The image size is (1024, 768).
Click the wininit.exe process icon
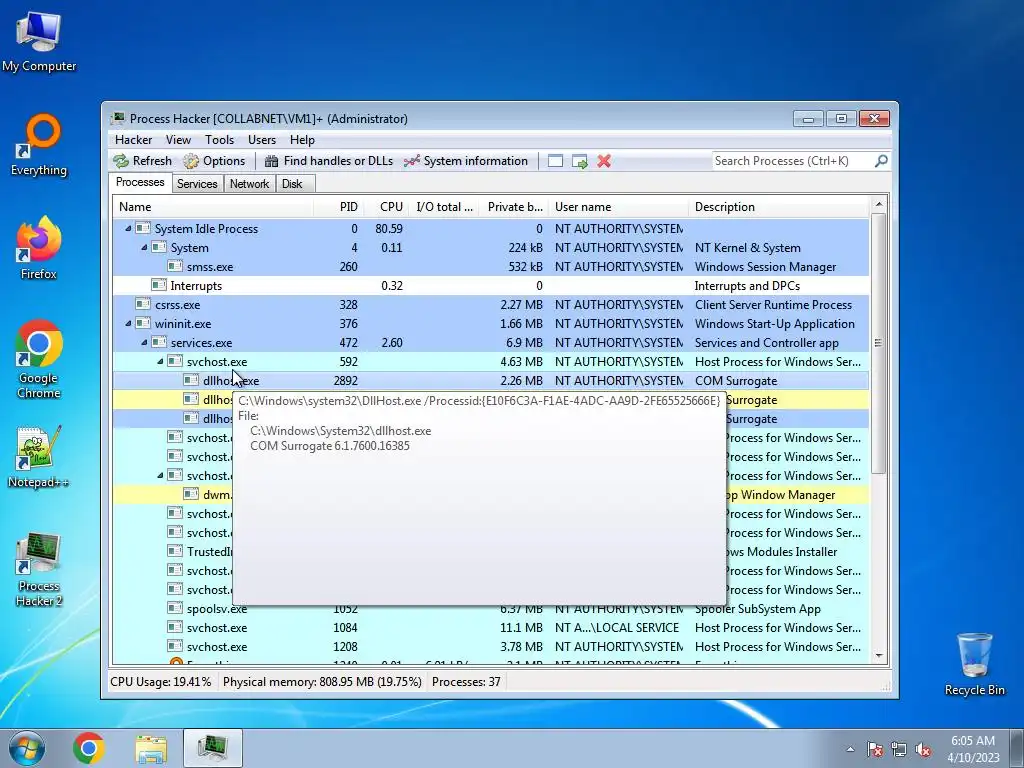[143, 323]
